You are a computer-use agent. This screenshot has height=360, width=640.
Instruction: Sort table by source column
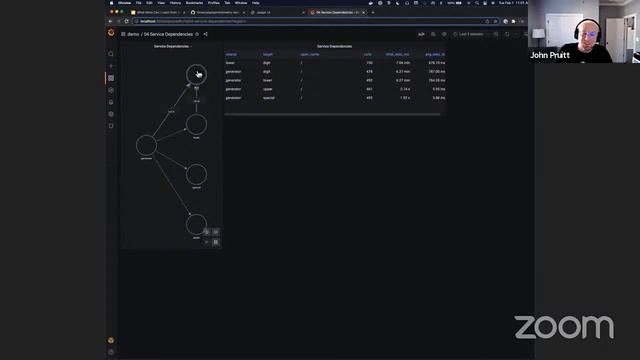tap(231, 54)
